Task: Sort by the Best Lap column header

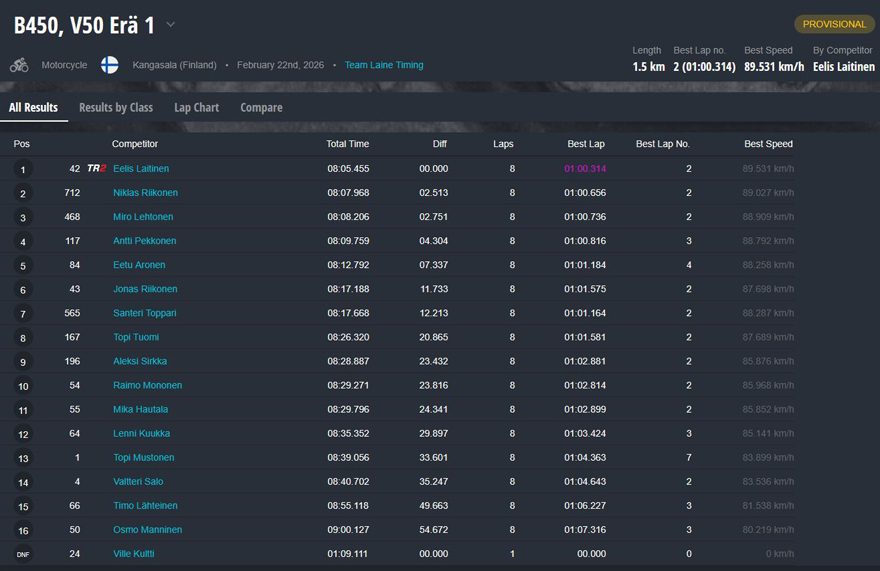Action: pos(585,144)
